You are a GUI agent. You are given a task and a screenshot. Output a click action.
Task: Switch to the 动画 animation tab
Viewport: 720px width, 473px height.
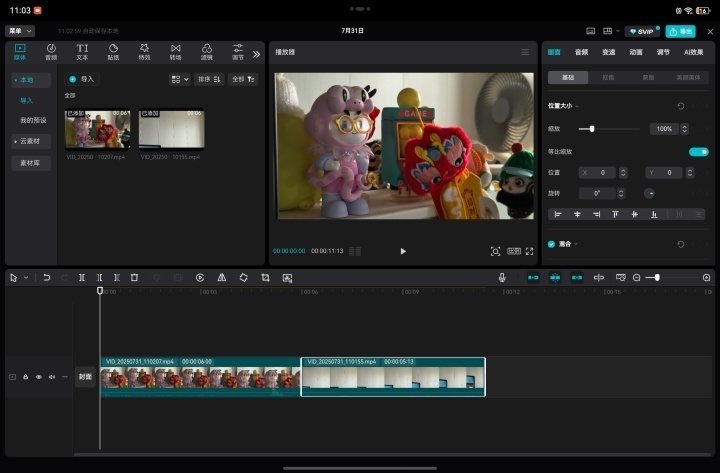pyautogui.click(x=636, y=52)
